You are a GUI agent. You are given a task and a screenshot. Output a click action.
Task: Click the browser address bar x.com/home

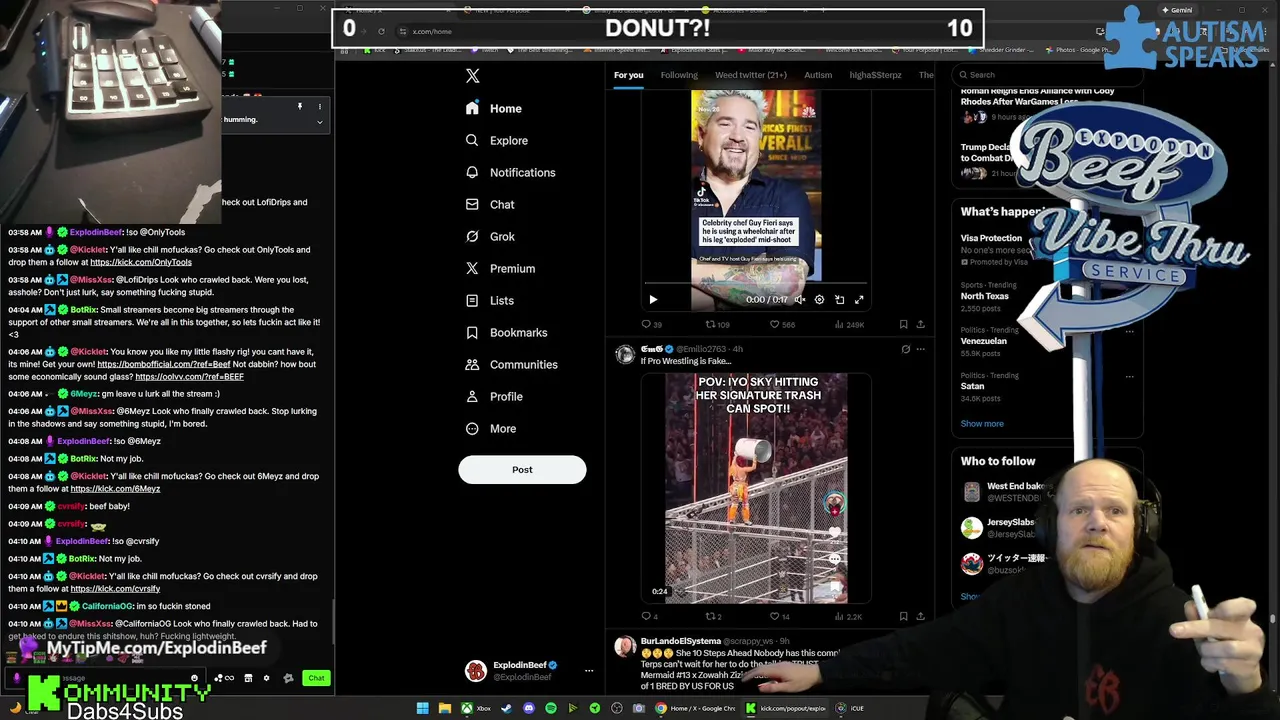431,31
